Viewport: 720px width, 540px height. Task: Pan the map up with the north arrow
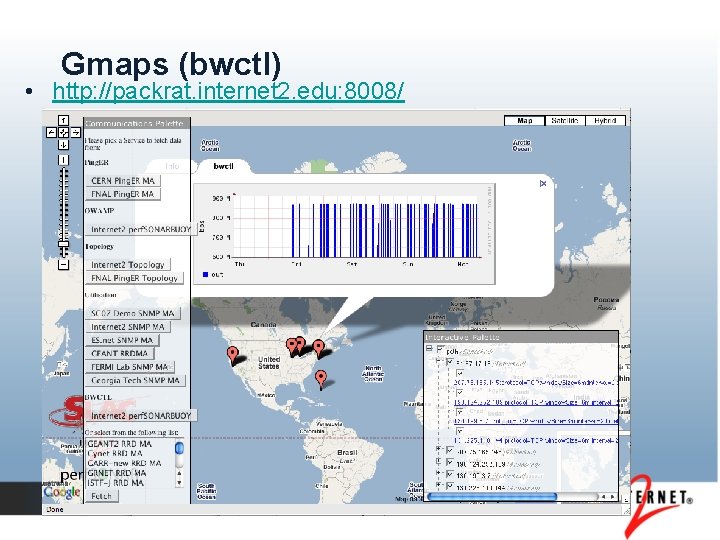pos(63,120)
